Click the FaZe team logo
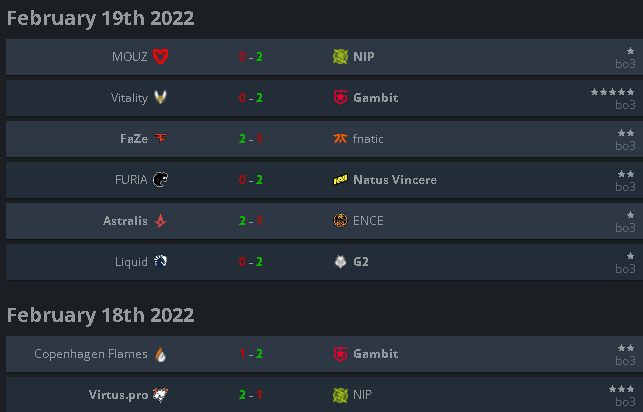This screenshot has width=643, height=412. [160, 139]
